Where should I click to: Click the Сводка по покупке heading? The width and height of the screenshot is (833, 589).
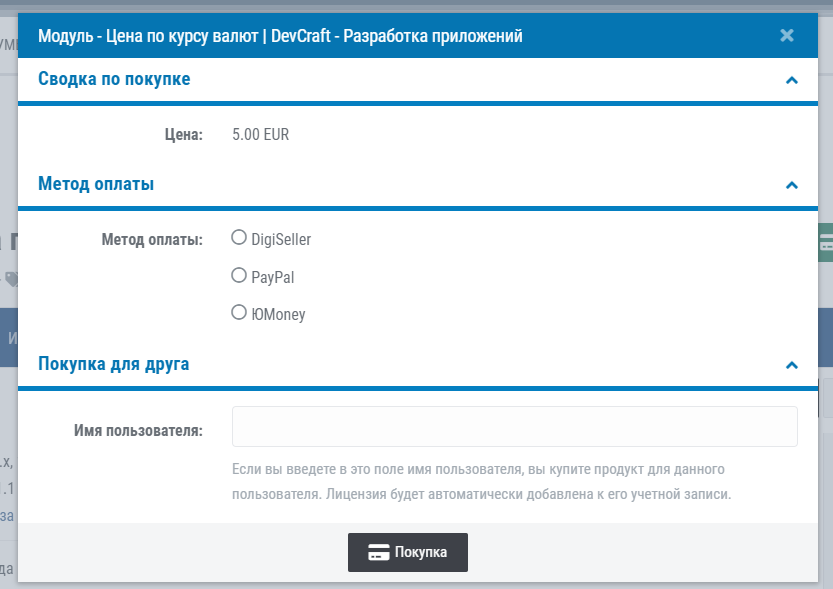114,78
